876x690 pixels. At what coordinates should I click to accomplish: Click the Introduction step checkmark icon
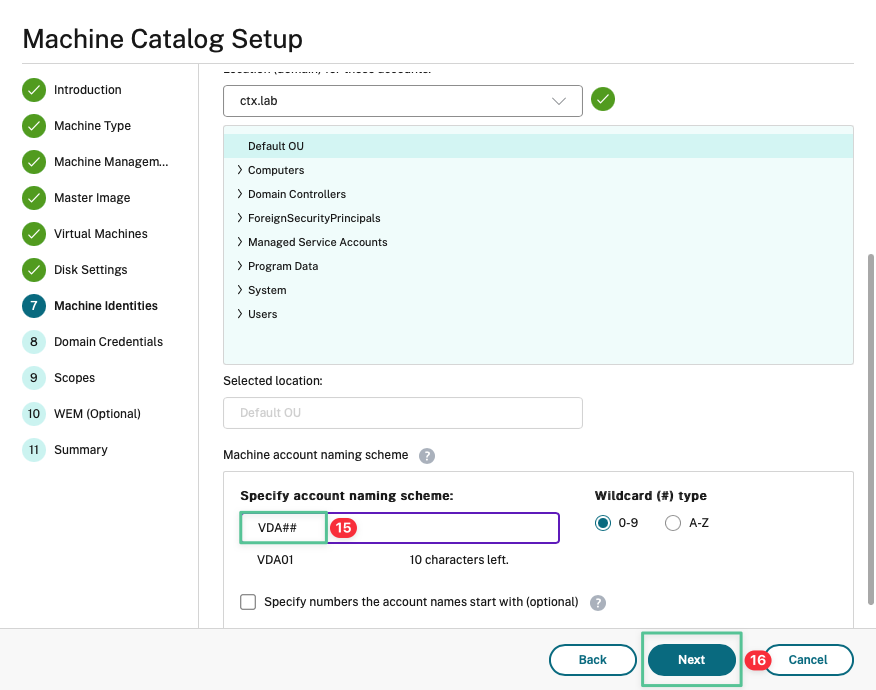click(x=34, y=90)
